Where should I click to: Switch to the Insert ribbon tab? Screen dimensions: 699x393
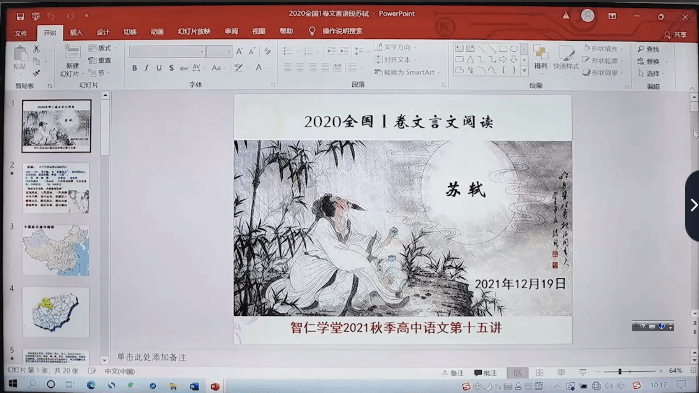pos(76,33)
